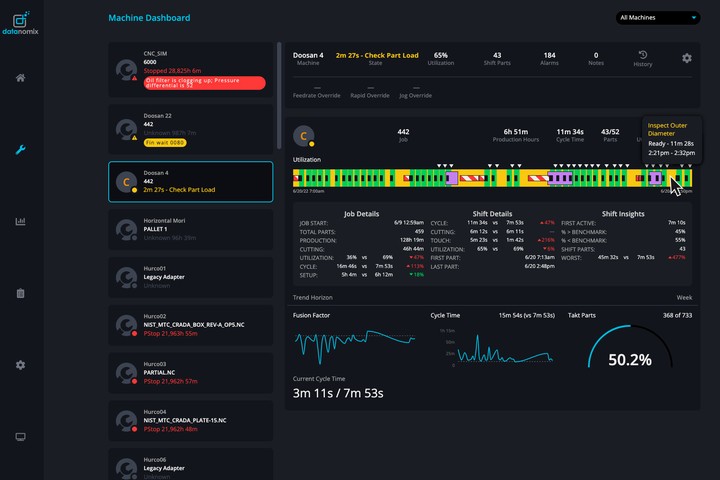720x480 pixels.
Task: Click the 368 of 733 takt parts text
Action: [x=677, y=315]
